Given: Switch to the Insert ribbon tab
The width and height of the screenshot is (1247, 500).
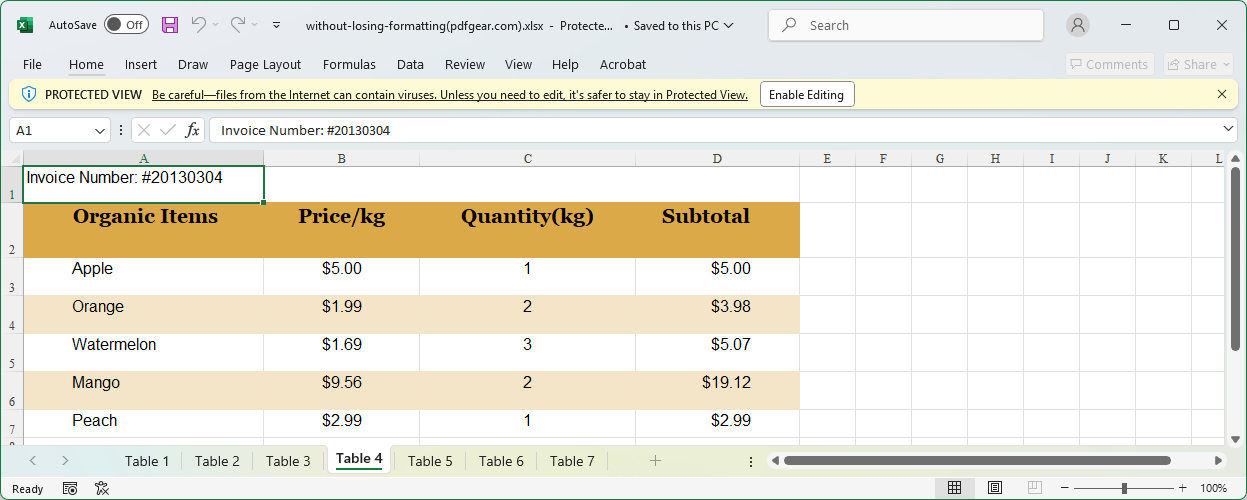Looking at the screenshot, I should coord(141,64).
